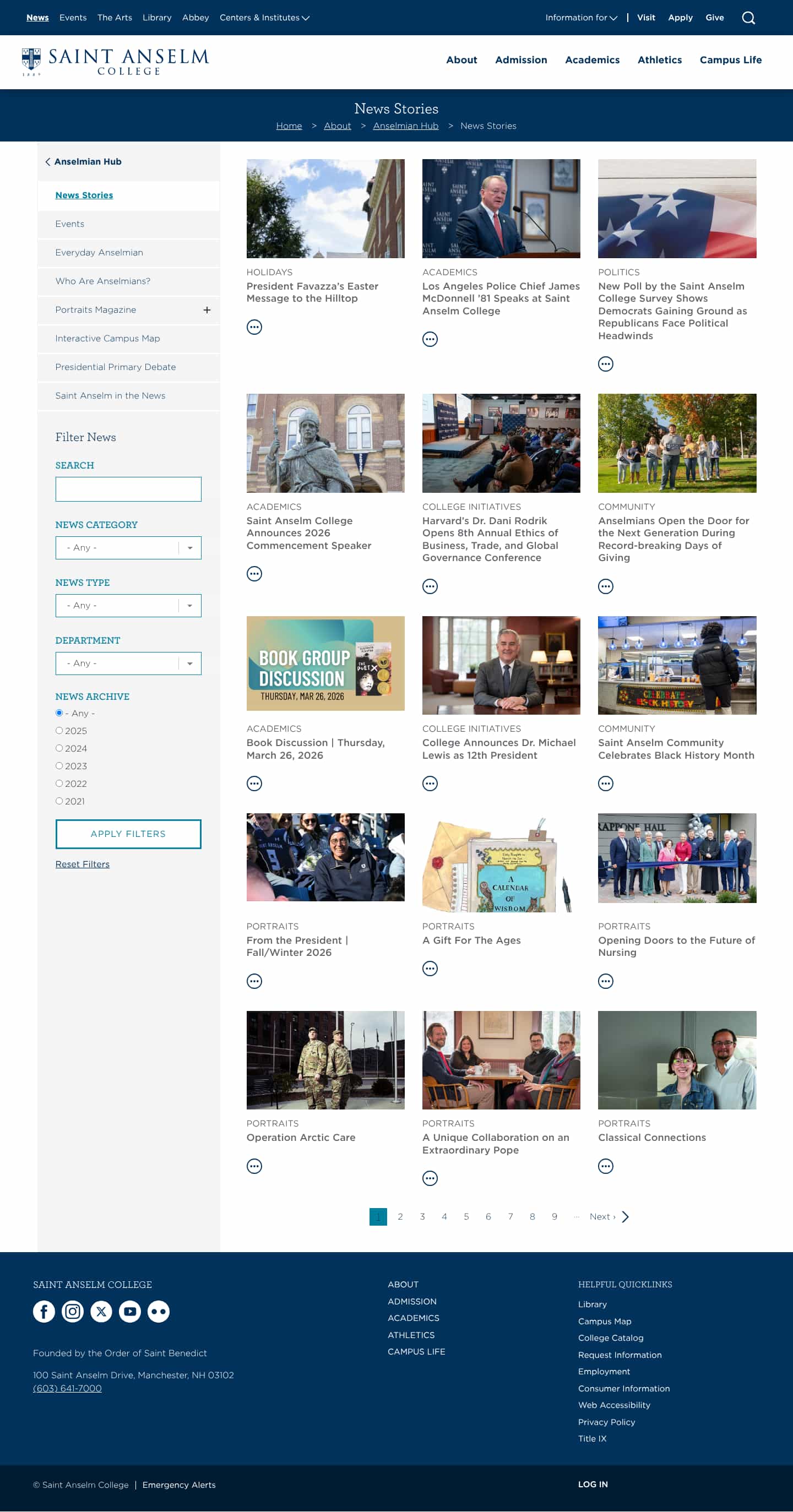Image resolution: width=793 pixels, height=1512 pixels.
Task: Select the 2025 archive radio button
Action: coord(59,731)
